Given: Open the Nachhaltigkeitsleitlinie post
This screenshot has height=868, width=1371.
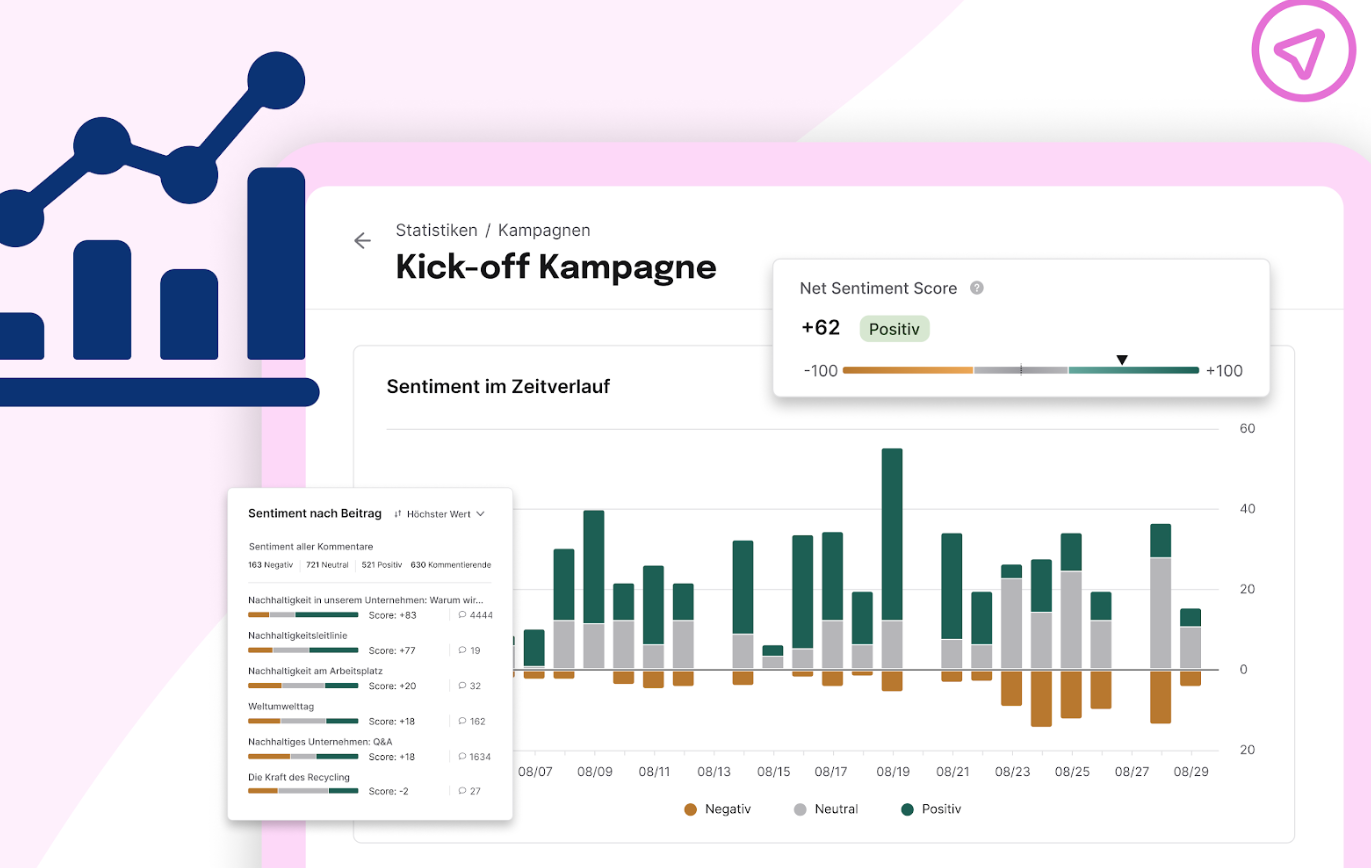Looking at the screenshot, I should click(x=298, y=636).
